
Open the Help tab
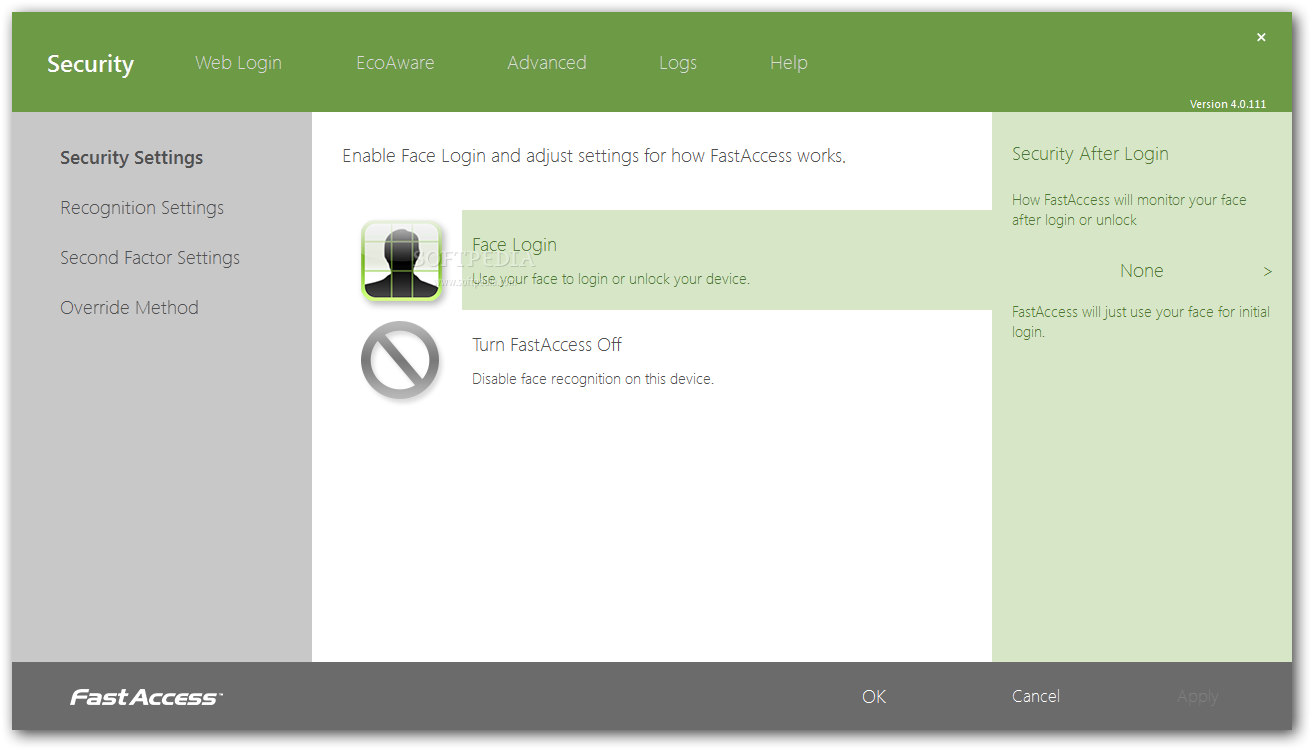pyautogui.click(x=789, y=63)
